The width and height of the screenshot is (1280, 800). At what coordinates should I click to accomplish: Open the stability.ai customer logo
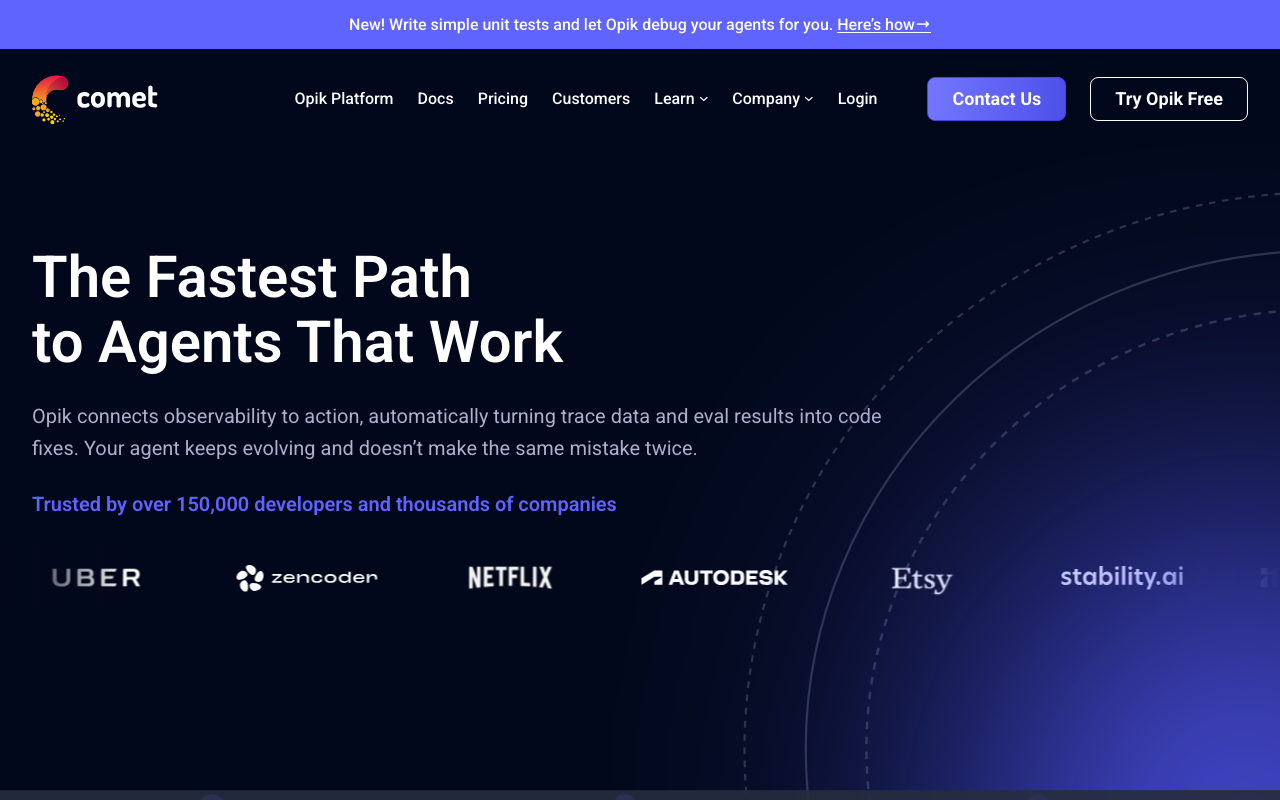1122,576
